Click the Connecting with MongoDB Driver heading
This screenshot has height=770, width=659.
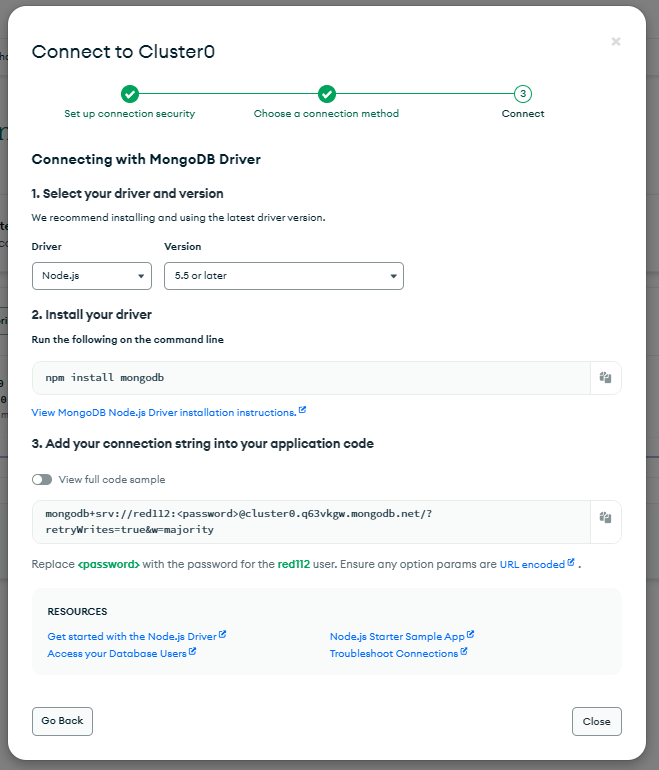click(146, 159)
